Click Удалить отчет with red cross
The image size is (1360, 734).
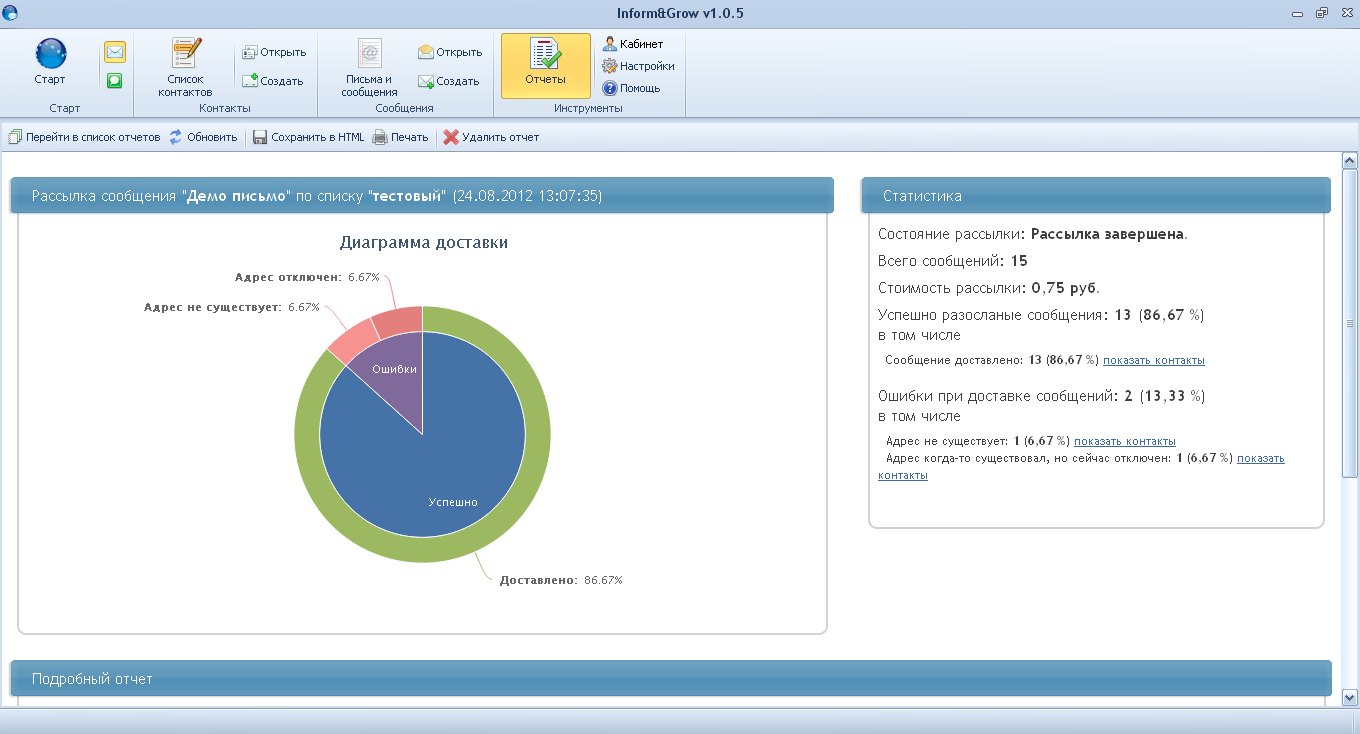[x=491, y=137]
